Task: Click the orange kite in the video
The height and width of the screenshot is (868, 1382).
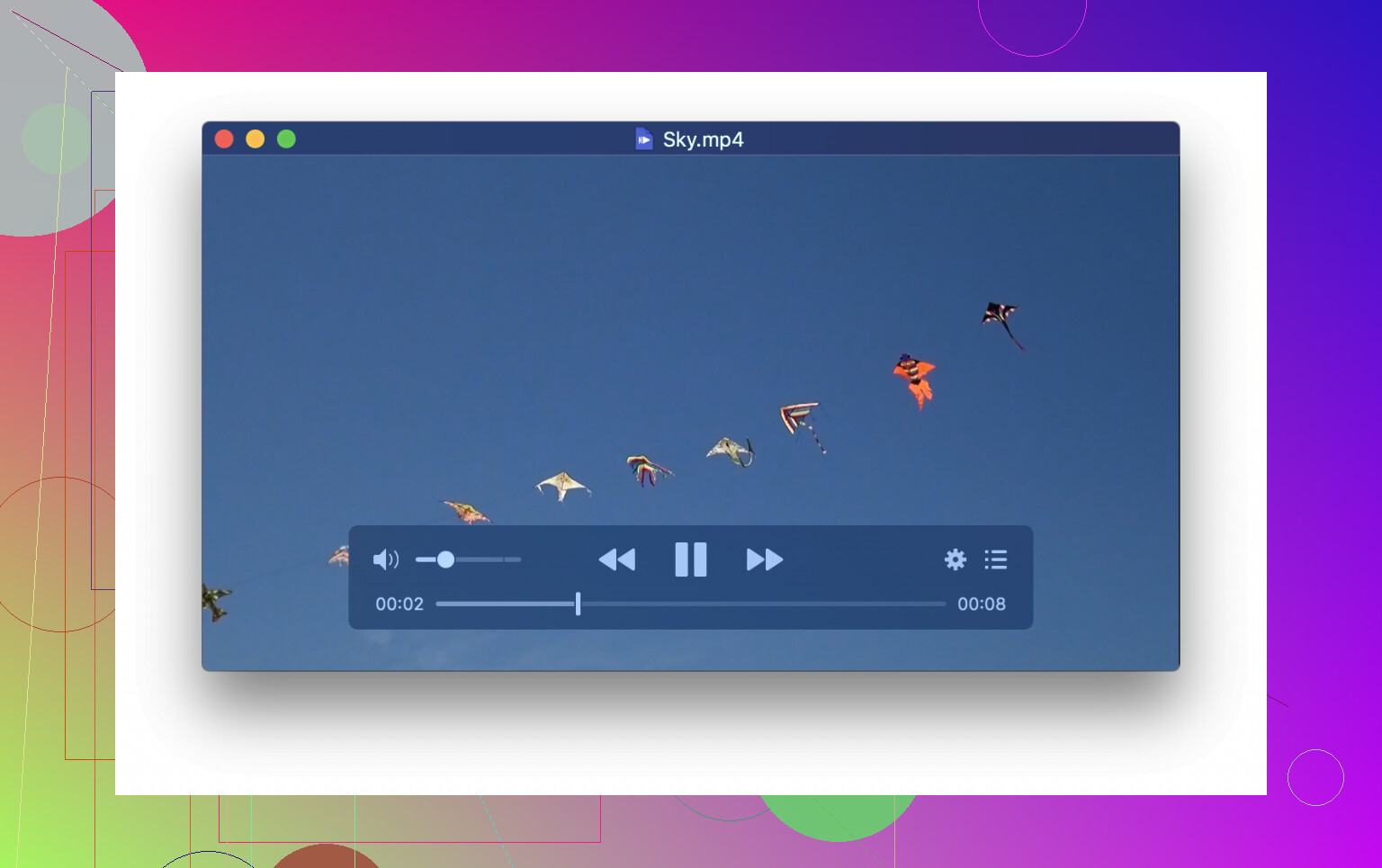Action: click(x=915, y=378)
